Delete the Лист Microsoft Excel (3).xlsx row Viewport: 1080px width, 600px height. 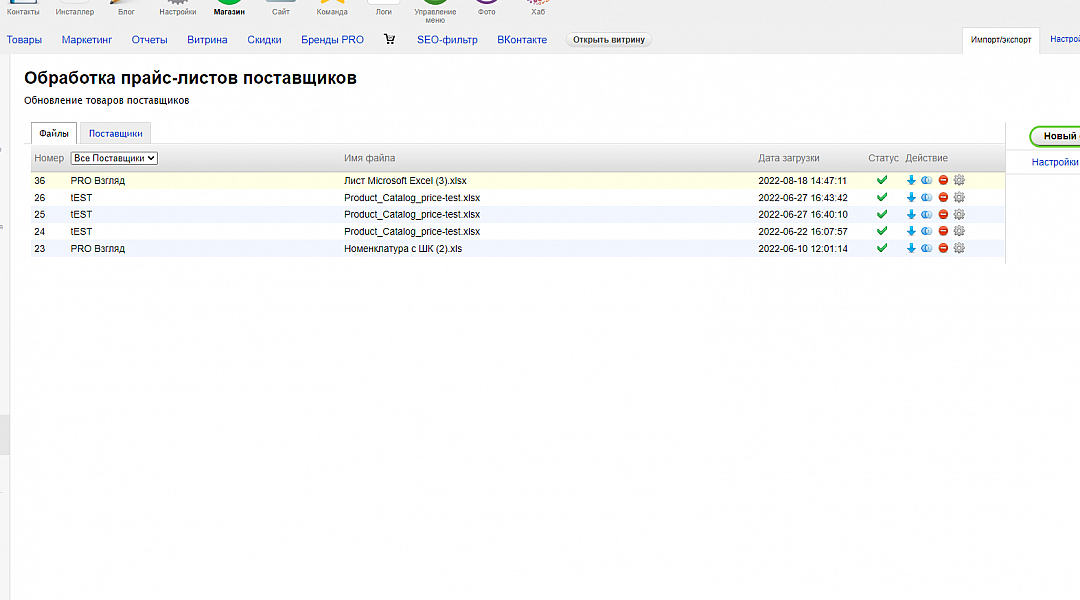(x=943, y=181)
